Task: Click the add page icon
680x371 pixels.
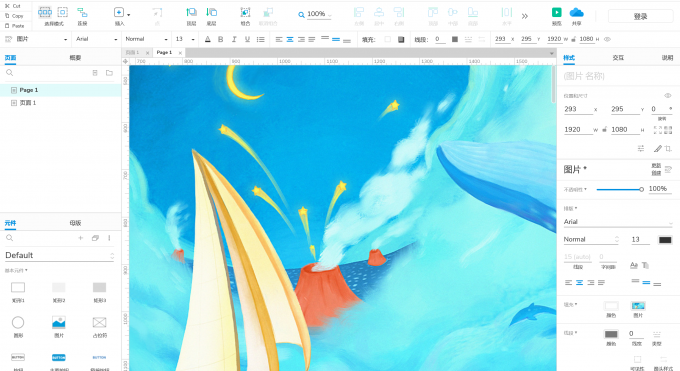Action: tap(95, 73)
